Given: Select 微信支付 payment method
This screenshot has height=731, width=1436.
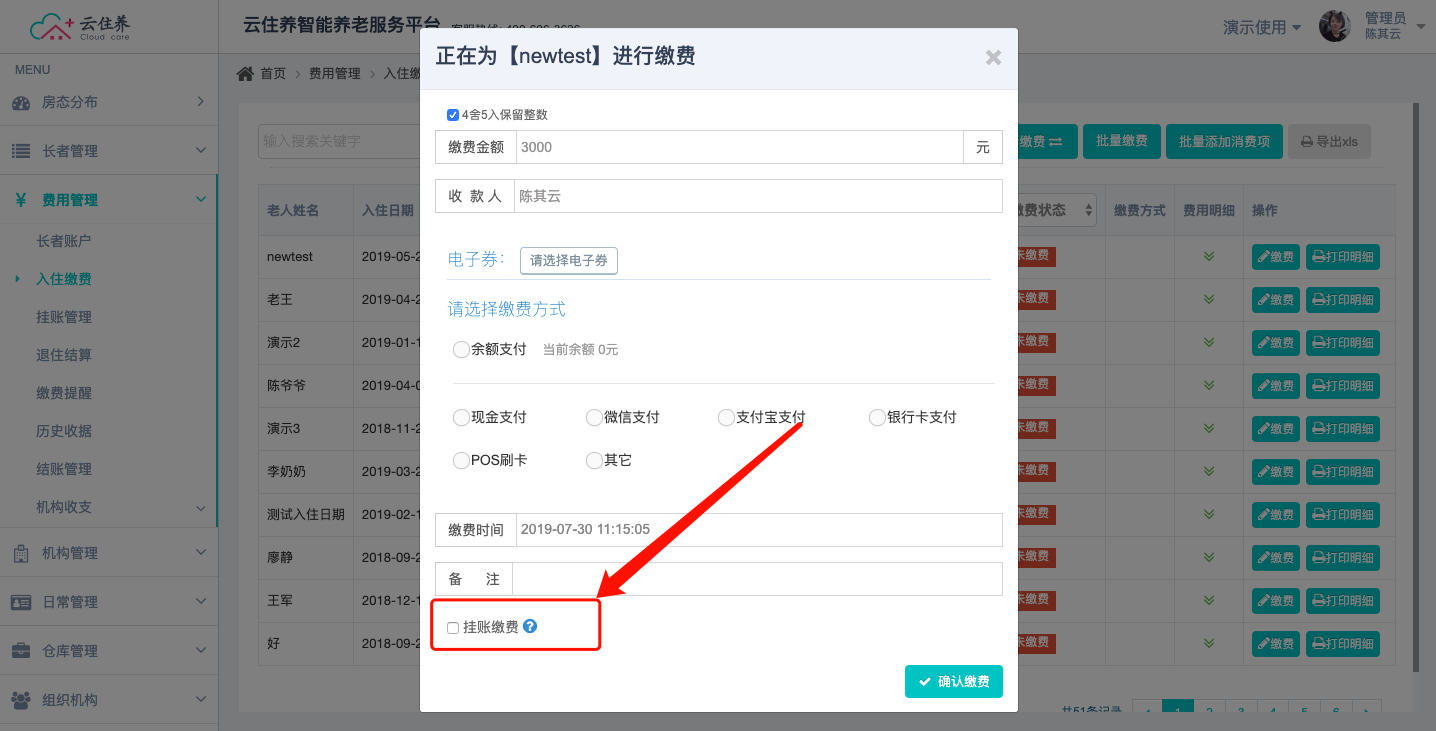Looking at the screenshot, I should point(594,418).
